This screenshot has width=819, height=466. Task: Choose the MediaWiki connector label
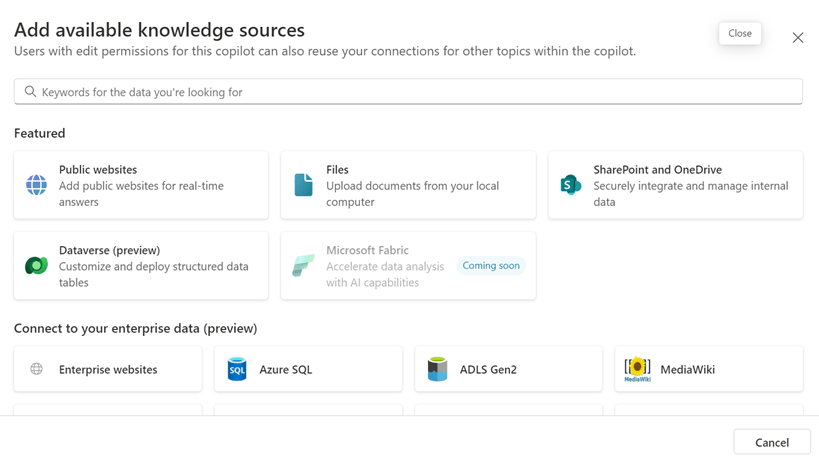(687, 369)
